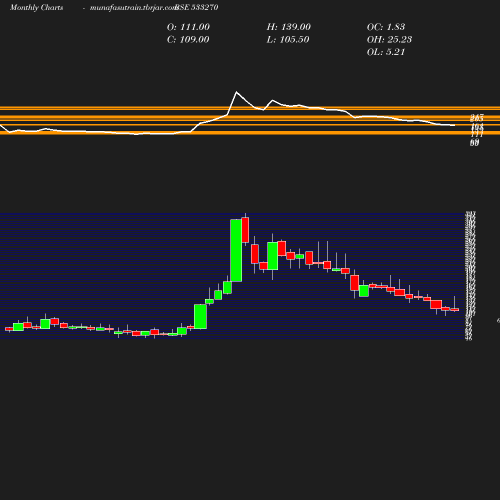Click the last candlestick on the right
This screenshot has height=500, width=500.
pyautogui.click(x=455, y=310)
